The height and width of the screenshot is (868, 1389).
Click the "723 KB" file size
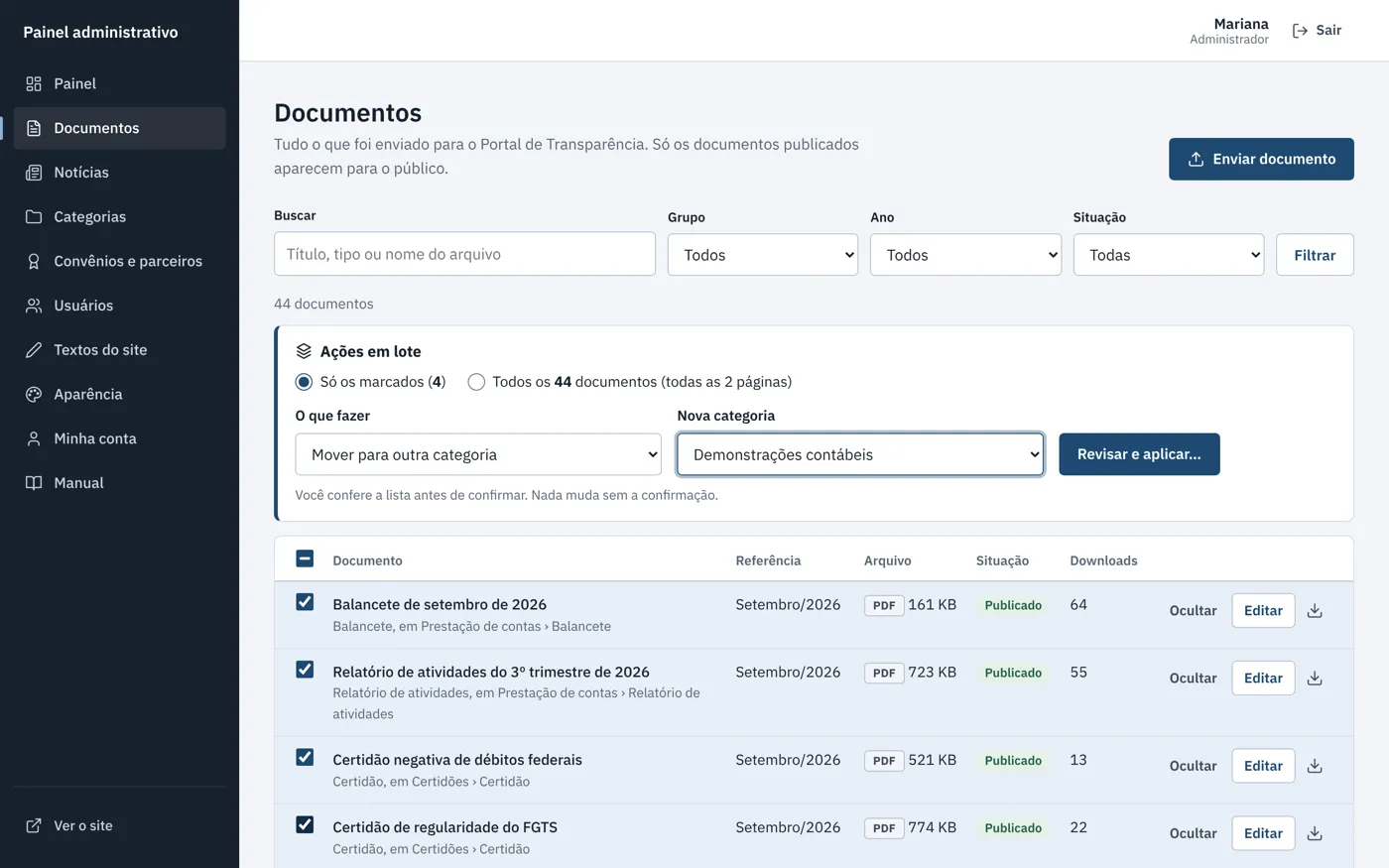933,673
